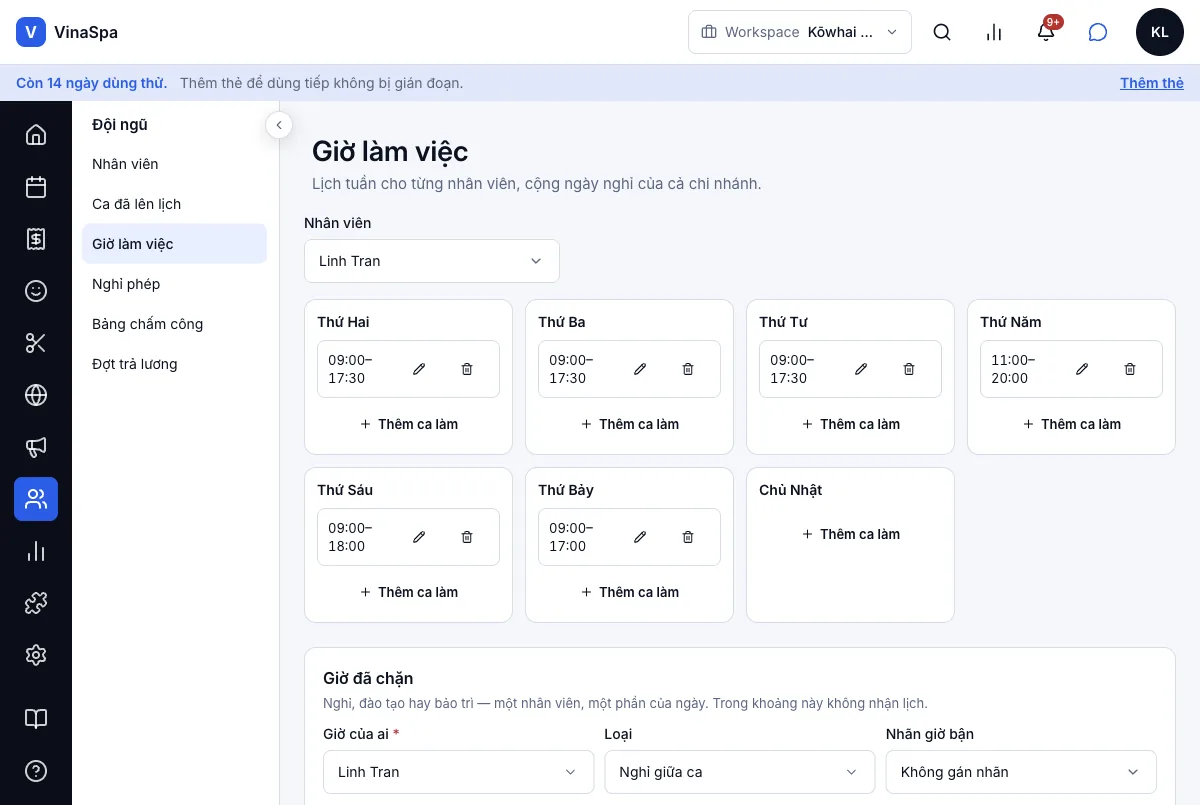Open the KL user avatar menu
The height and width of the screenshot is (805, 1200).
(1160, 32)
